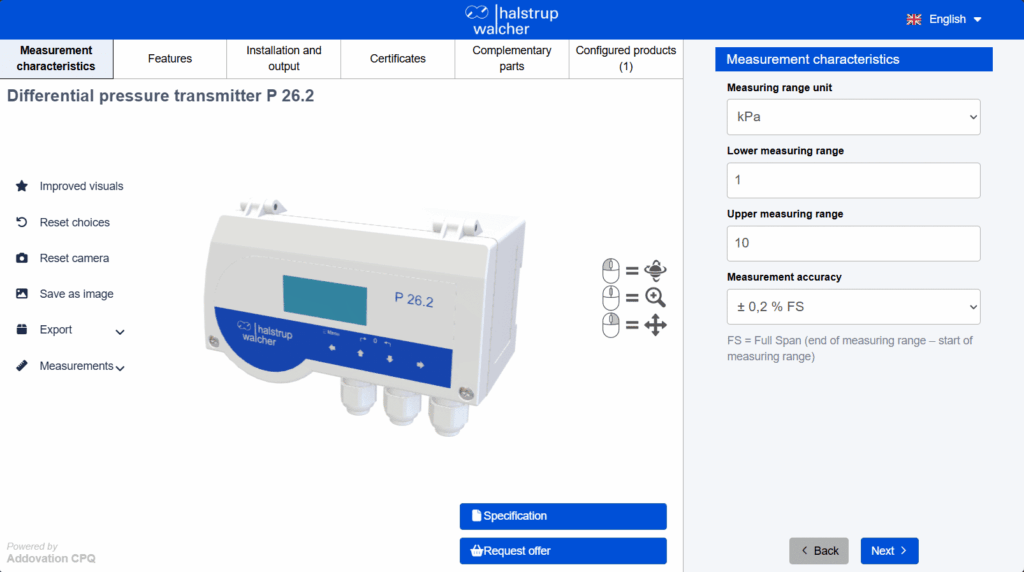Go to Configured products (1) tab
Image resolution: width=1024 pixels, height=572 pixels.
point(626,59)
